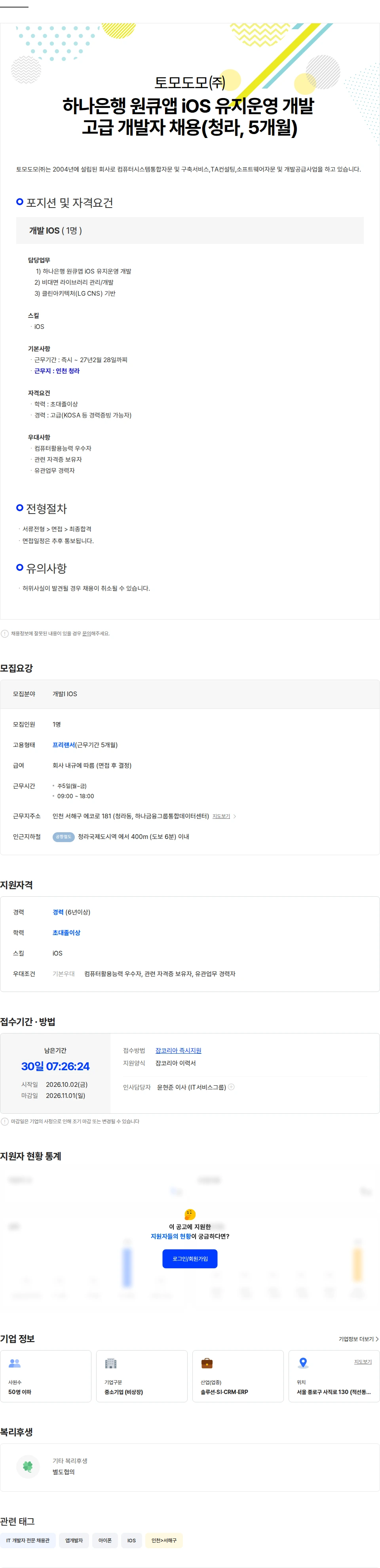Click 경력 link in 지원자격
The height and width of the screenshot is (1568, 380).
[x=58, y=912]
